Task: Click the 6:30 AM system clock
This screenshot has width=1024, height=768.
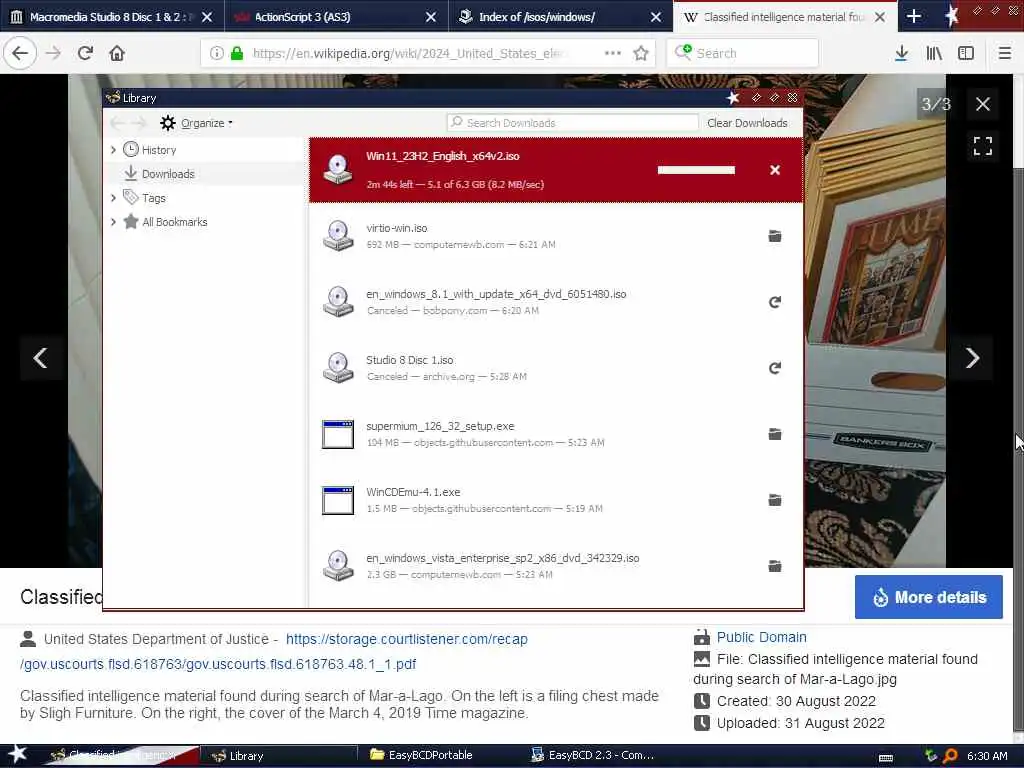Action: coord(987,756)
